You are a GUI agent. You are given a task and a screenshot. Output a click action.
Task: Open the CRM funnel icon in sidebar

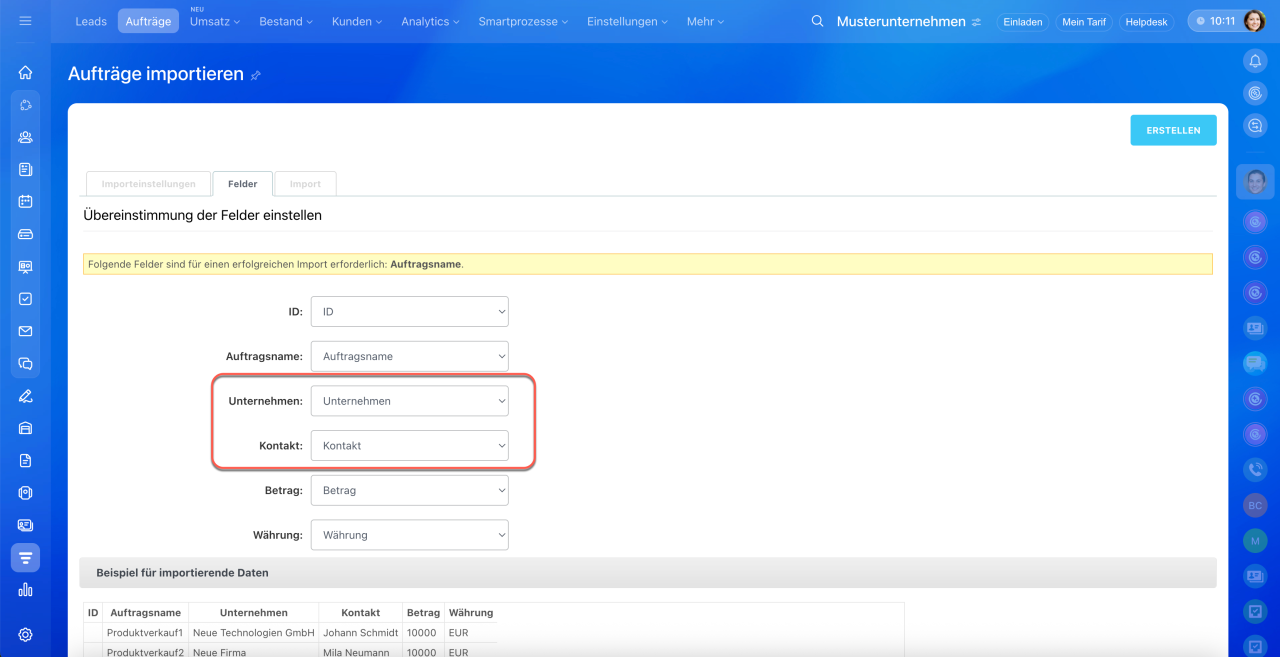pyautogui.click(x=25, y=557)
